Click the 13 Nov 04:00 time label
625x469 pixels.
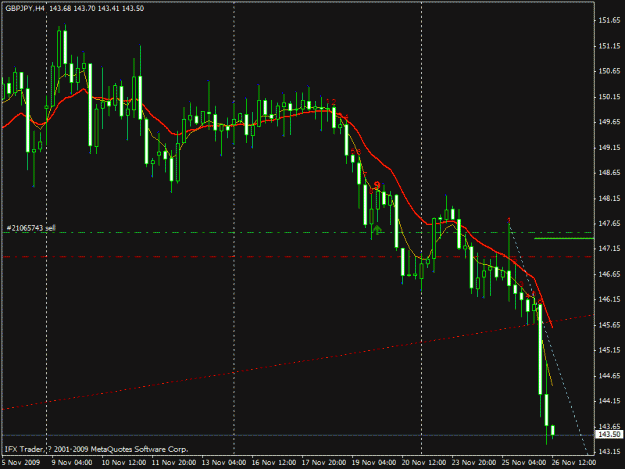(224, 462)
